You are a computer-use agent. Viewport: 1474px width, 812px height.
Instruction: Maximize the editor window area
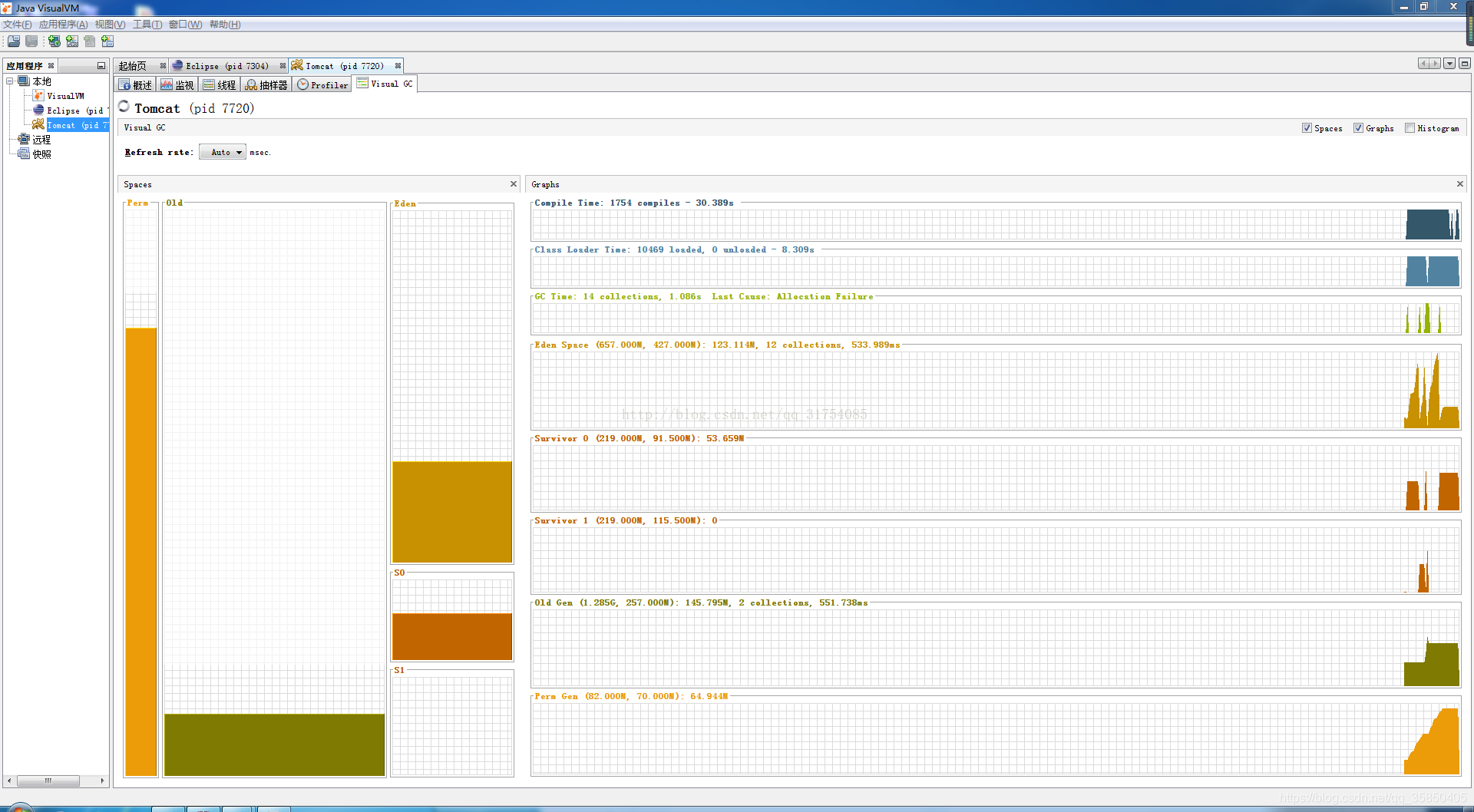click(1465, 64)
